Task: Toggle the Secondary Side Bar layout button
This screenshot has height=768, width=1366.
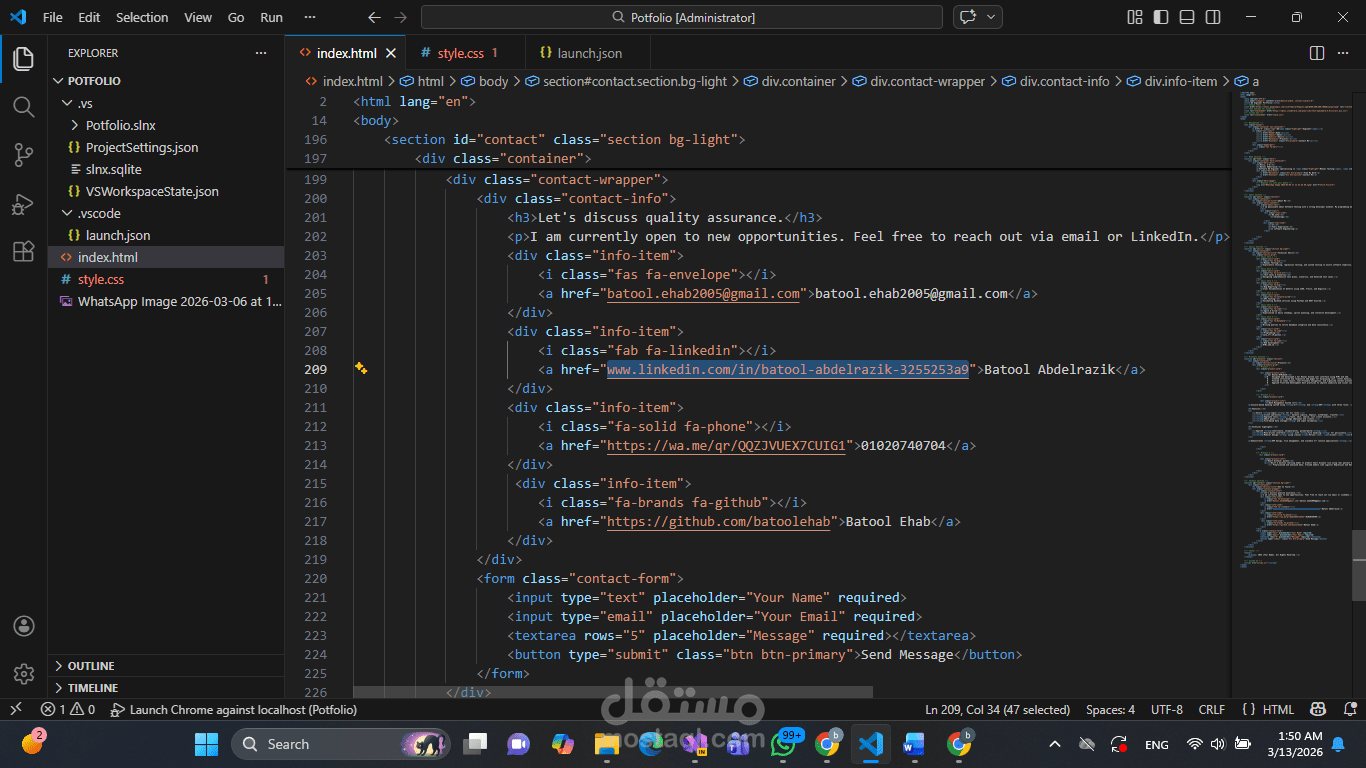Action: click(x=1212, y=17)
